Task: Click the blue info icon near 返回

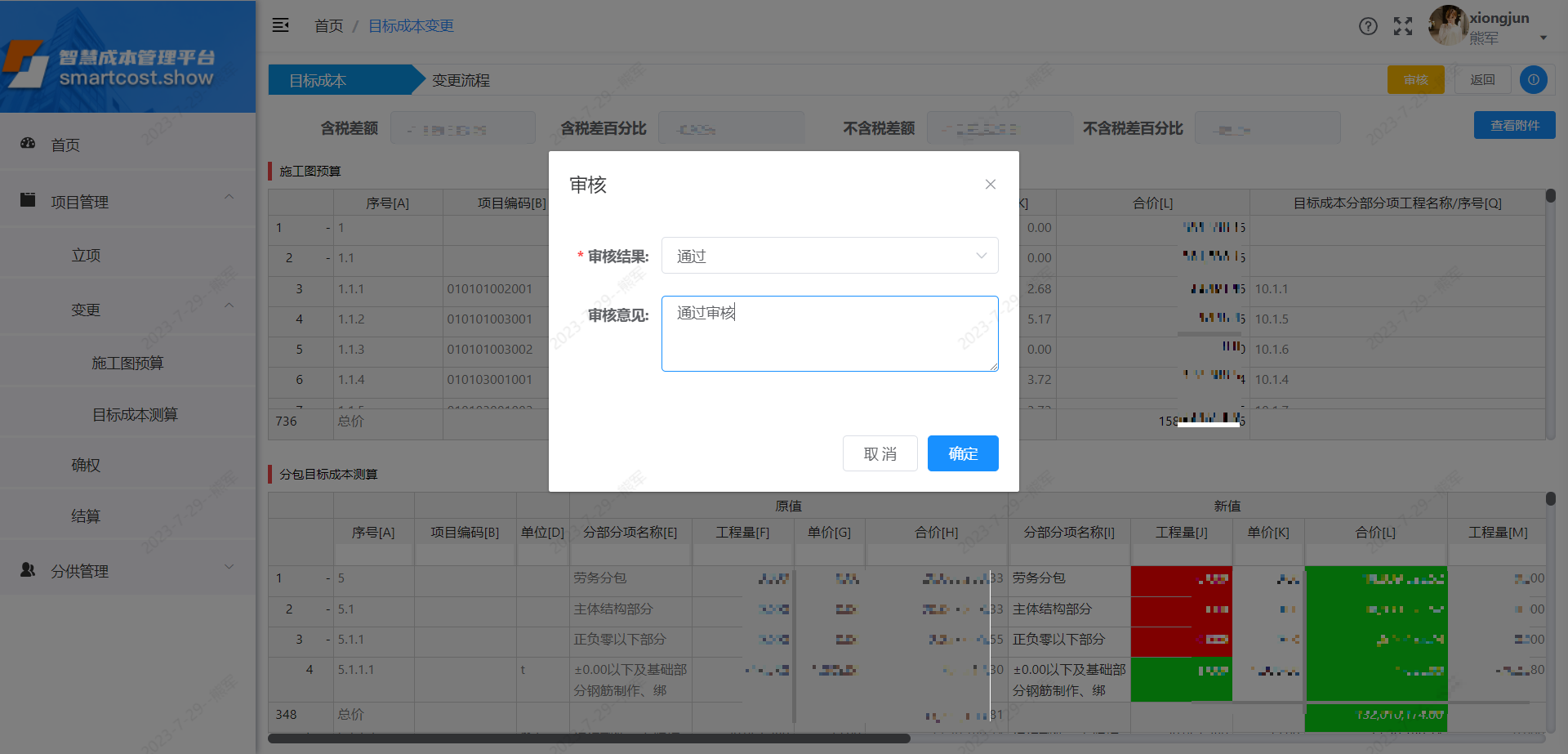Action: pyautogui.click(x=1533, y=79)
